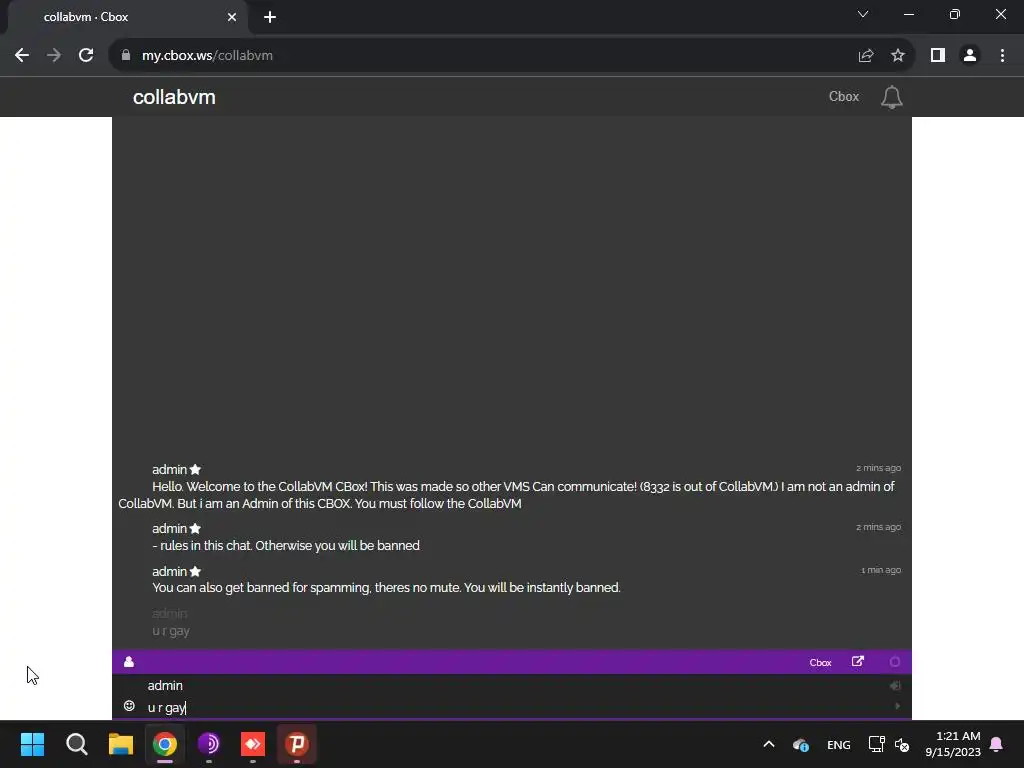Open Tor Browser from the taskbar
This screenshot has width=1024, height=768.
[209, 744]
